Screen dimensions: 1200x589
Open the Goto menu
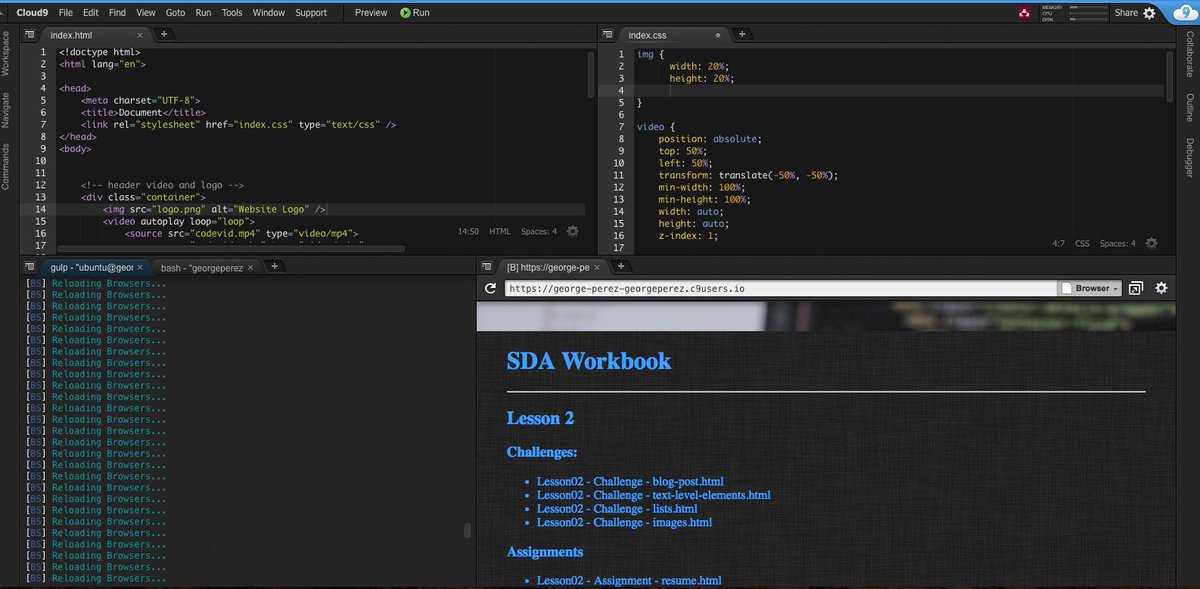(x=175, y=13)
